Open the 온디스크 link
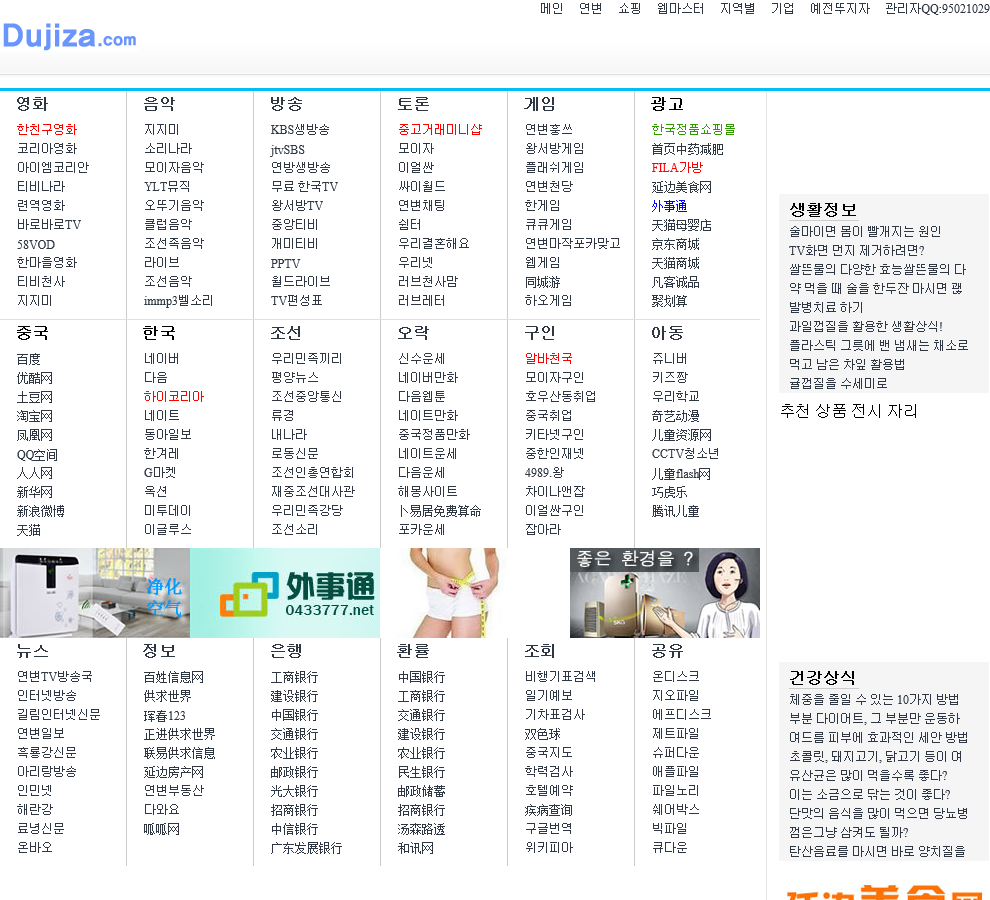The height and width of the screenshot is (900, 990). 676,676
